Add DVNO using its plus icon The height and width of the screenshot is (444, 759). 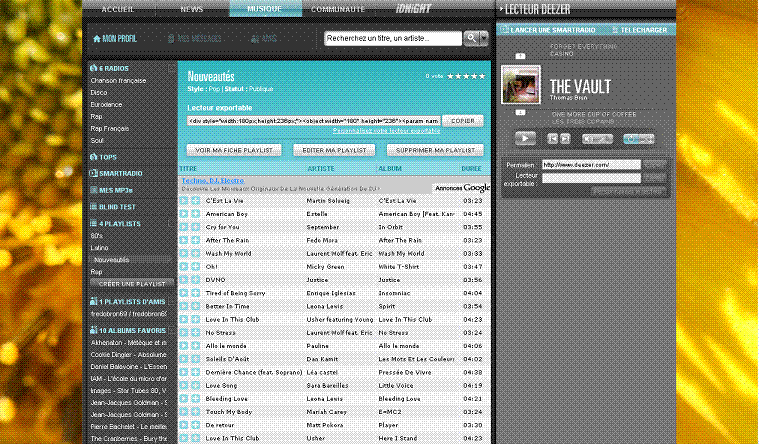[196, 279]
